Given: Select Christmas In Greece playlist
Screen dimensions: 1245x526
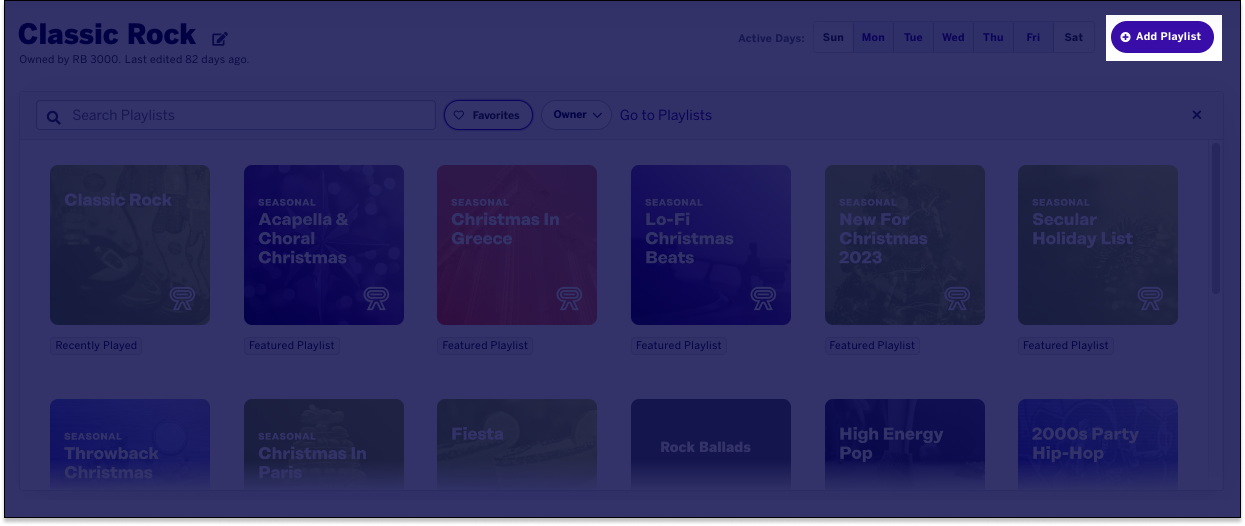Looking at the screenshot, I should [517, 245].
